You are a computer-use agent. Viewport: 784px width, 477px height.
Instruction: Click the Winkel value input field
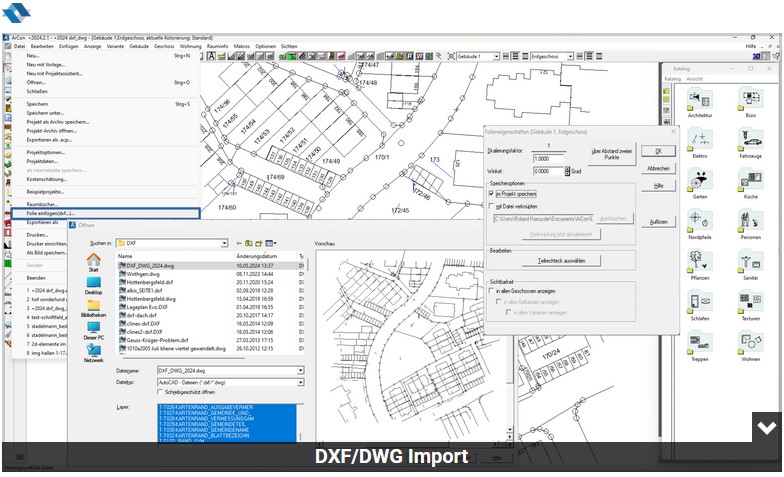pos(548,171)
